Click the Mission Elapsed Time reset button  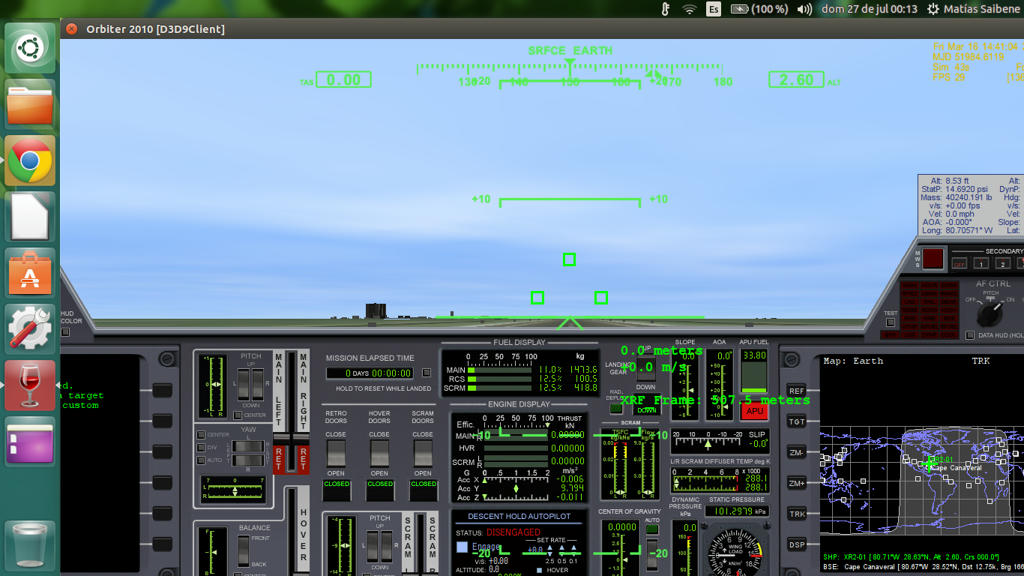[426, 373]
